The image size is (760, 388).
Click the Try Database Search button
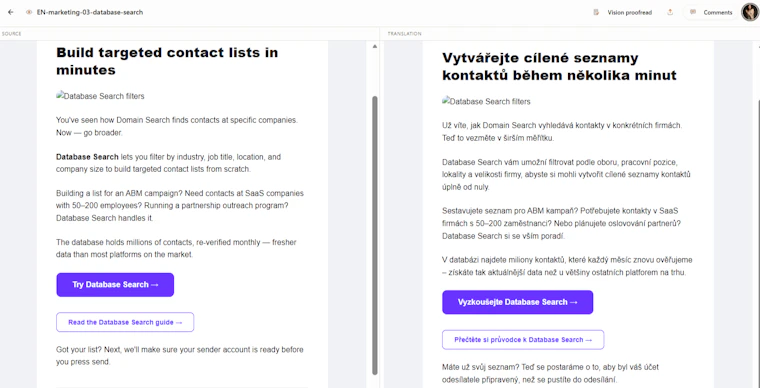(115, 285)
